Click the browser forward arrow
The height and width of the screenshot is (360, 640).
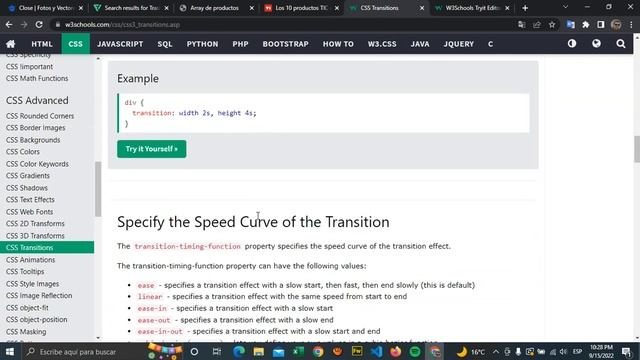24,24
